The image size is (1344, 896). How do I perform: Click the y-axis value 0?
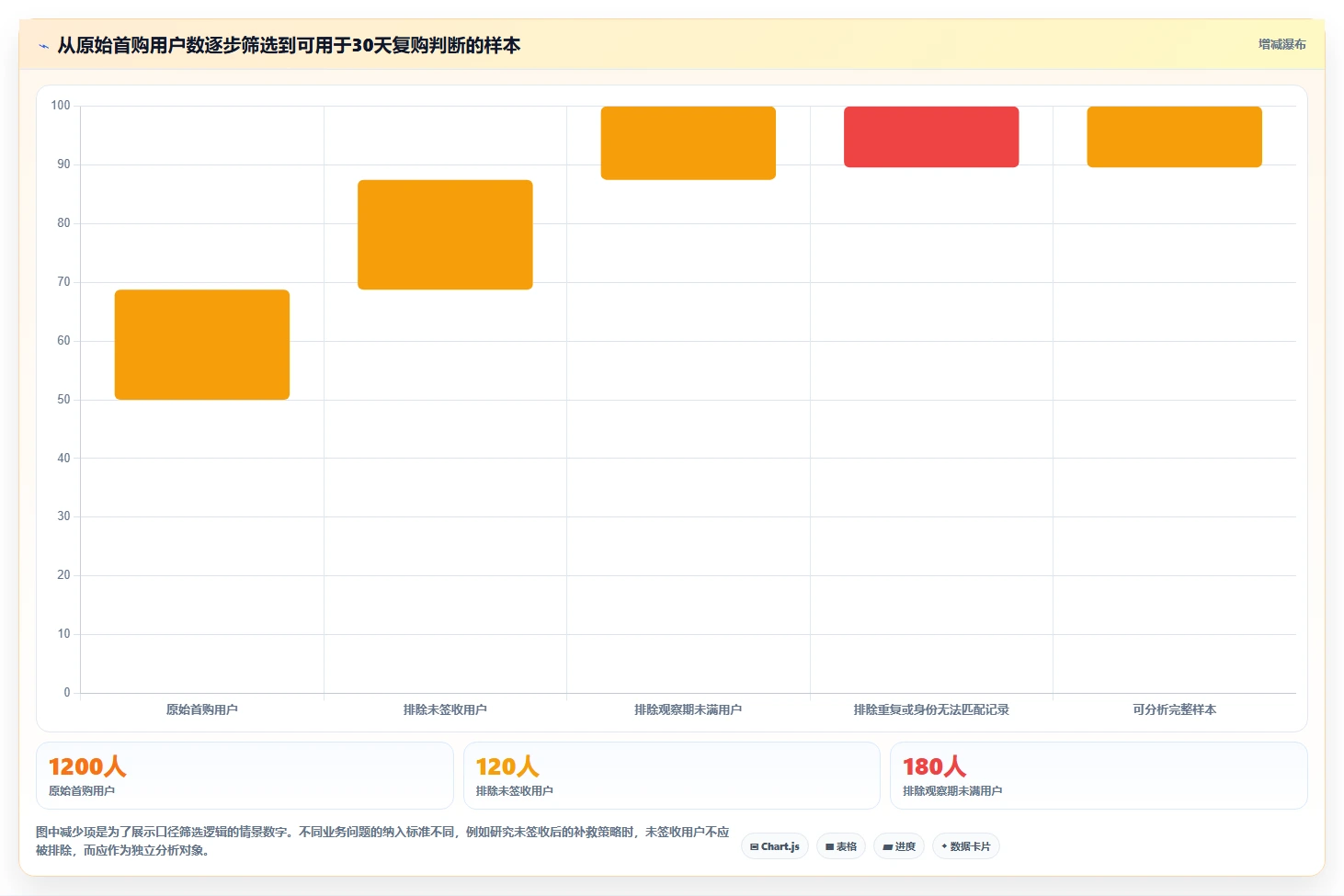66,693
